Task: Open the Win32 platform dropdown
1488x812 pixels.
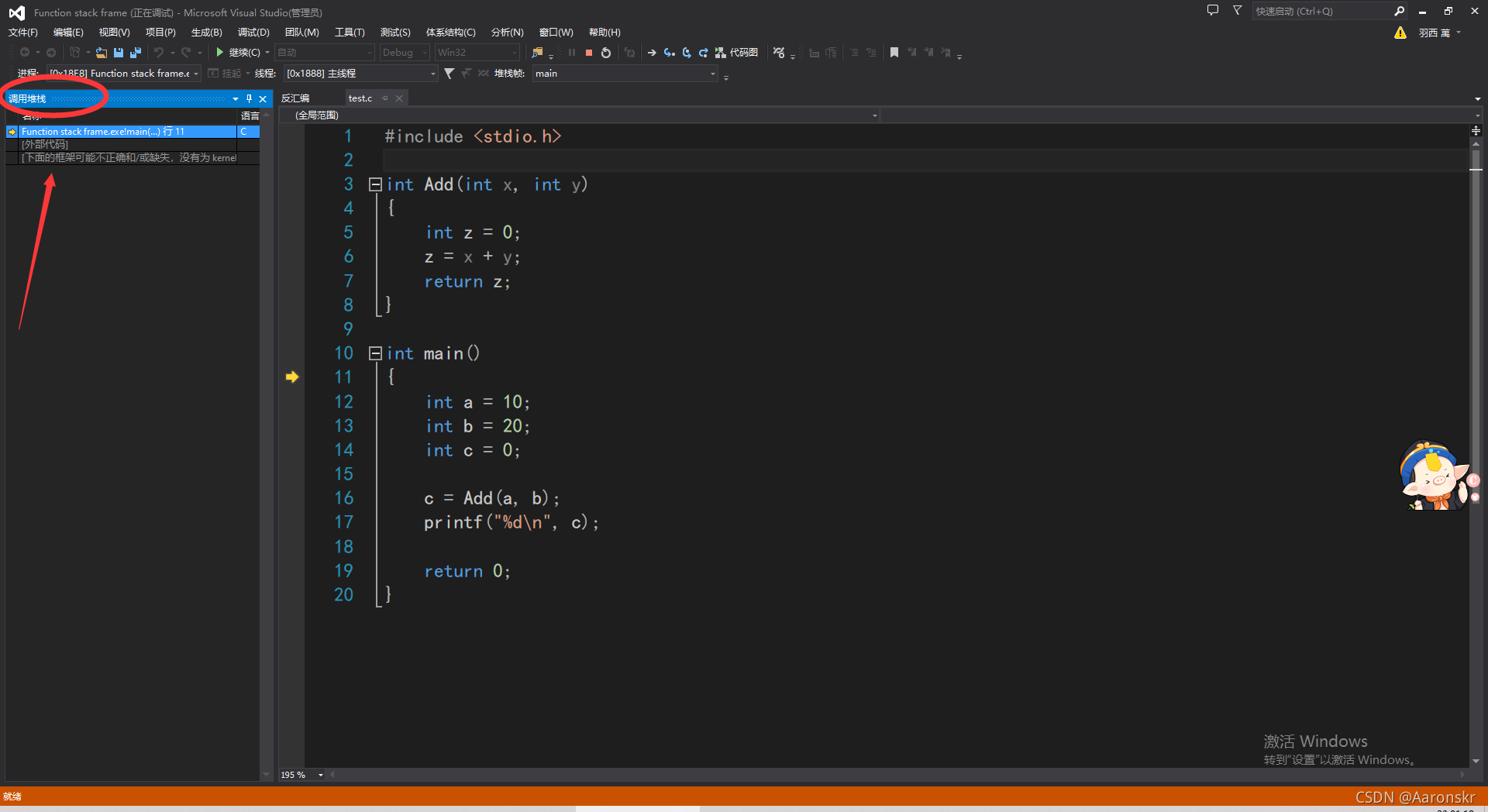Action: coord(476,53)
